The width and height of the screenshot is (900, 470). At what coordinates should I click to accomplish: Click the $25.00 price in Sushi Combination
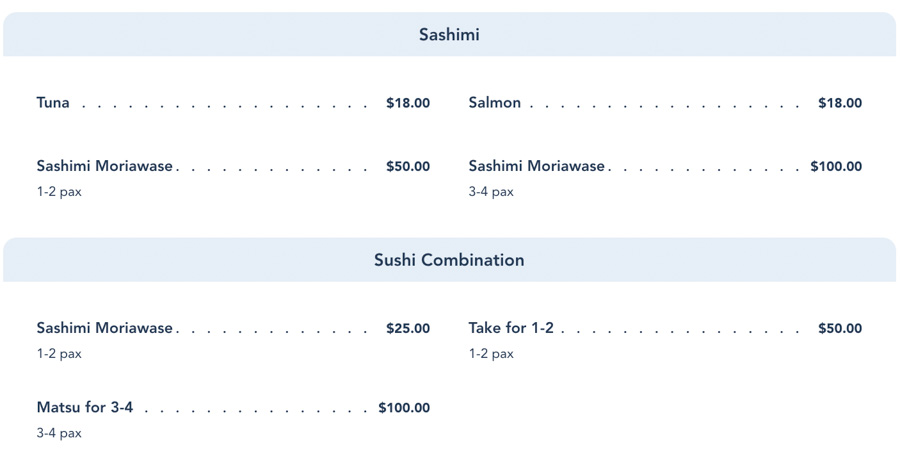click(408, 328)
